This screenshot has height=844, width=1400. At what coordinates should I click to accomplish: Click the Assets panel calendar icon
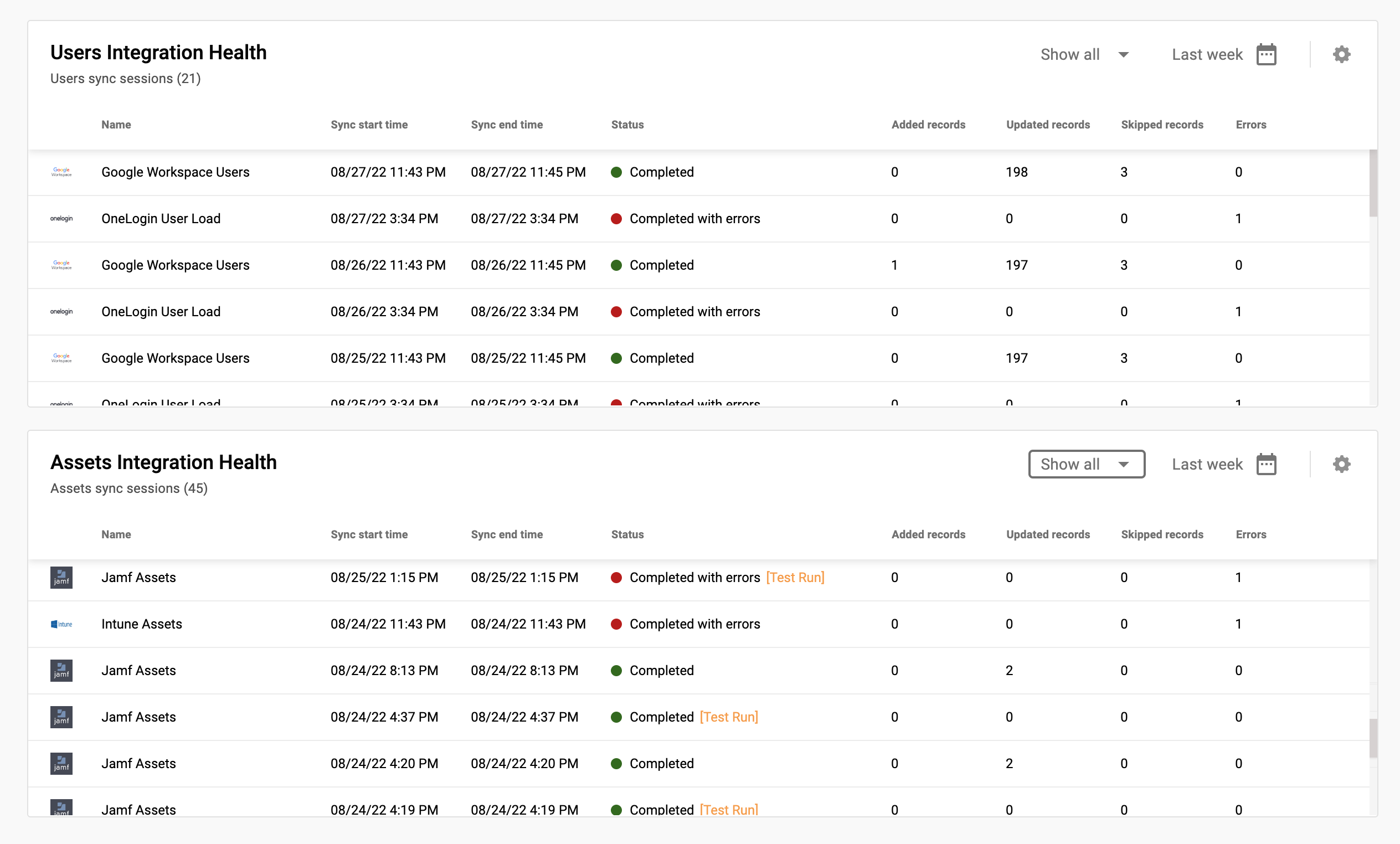[x=1266, y=464]
